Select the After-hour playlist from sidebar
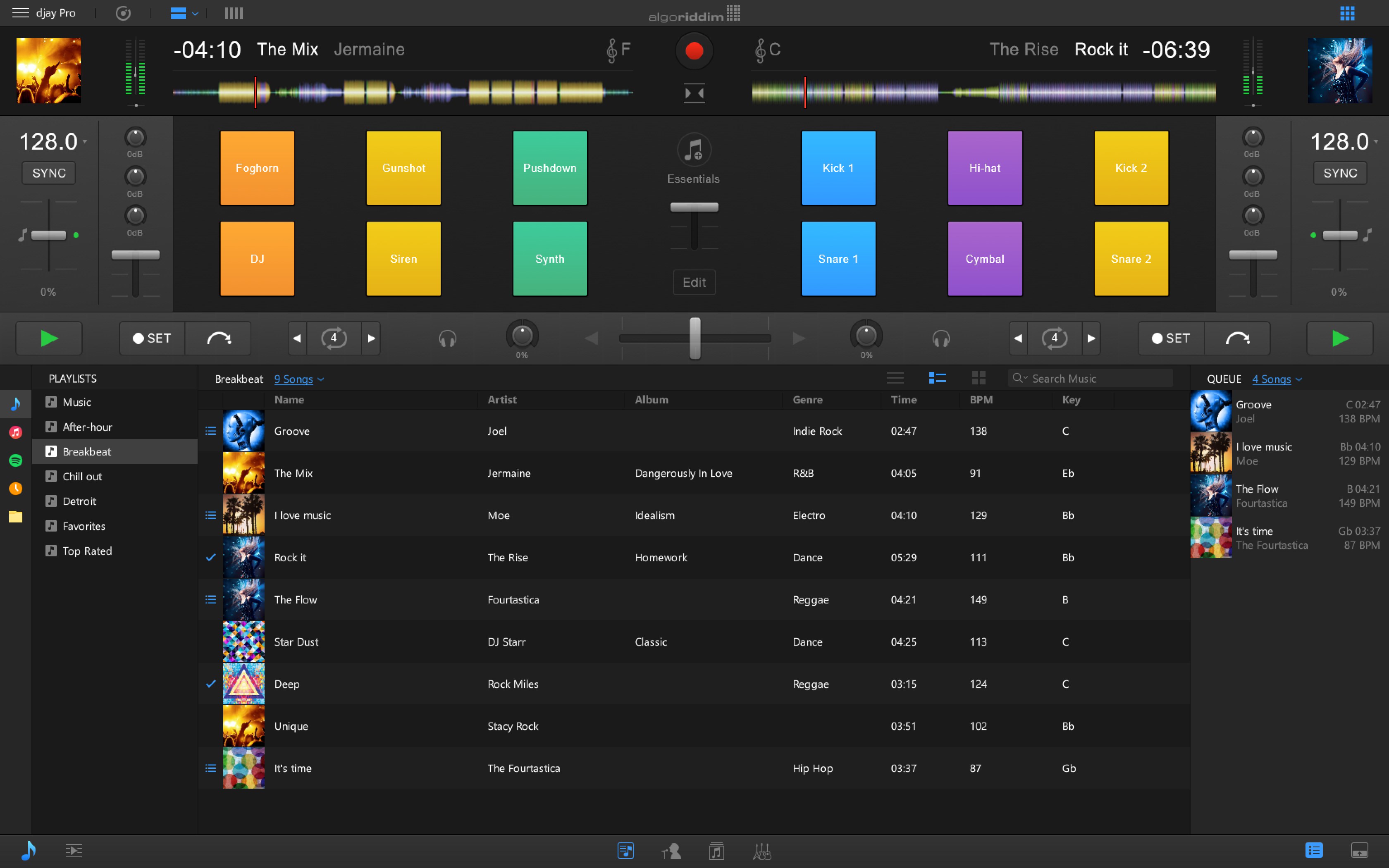The width and height of the screenshot is (1389, 868). coord(88,426)
